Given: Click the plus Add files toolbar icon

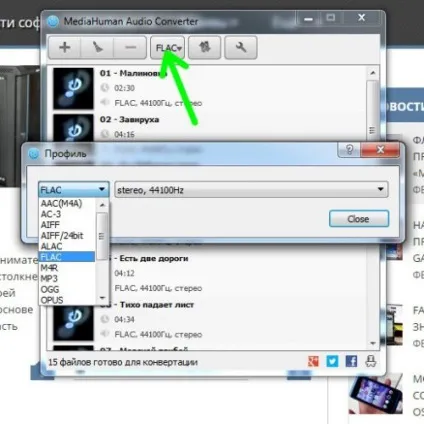Looking at the screenshot, I should coord(65,48).
